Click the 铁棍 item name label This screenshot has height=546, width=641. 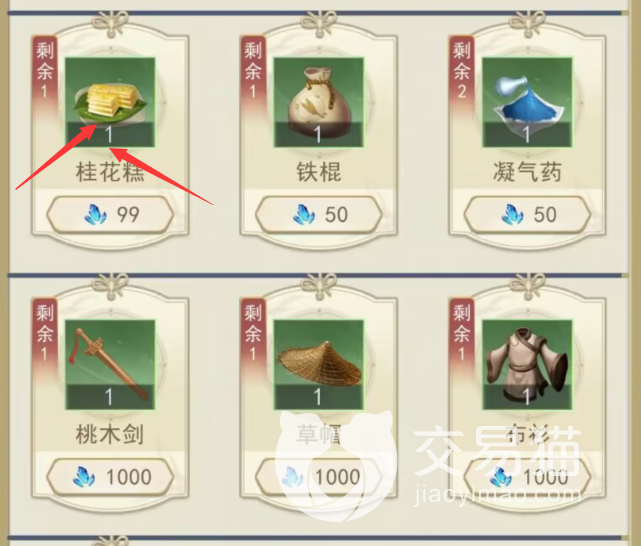(x=318, y=172)
